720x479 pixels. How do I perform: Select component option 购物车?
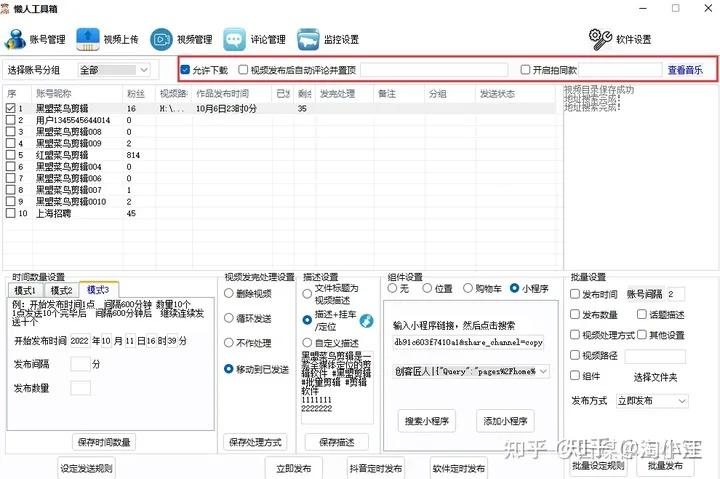click(468, 288)
